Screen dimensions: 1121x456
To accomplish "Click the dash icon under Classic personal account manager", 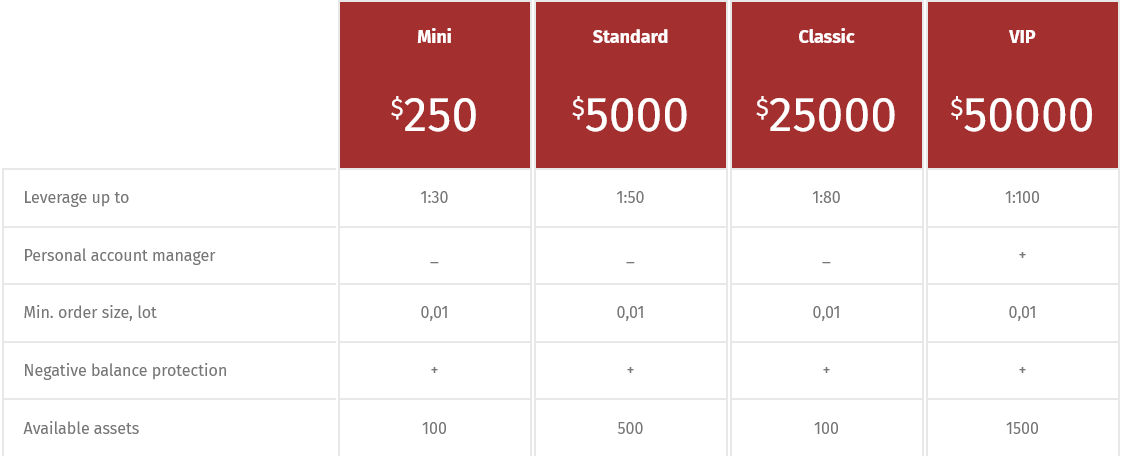I will coord(826,263).
